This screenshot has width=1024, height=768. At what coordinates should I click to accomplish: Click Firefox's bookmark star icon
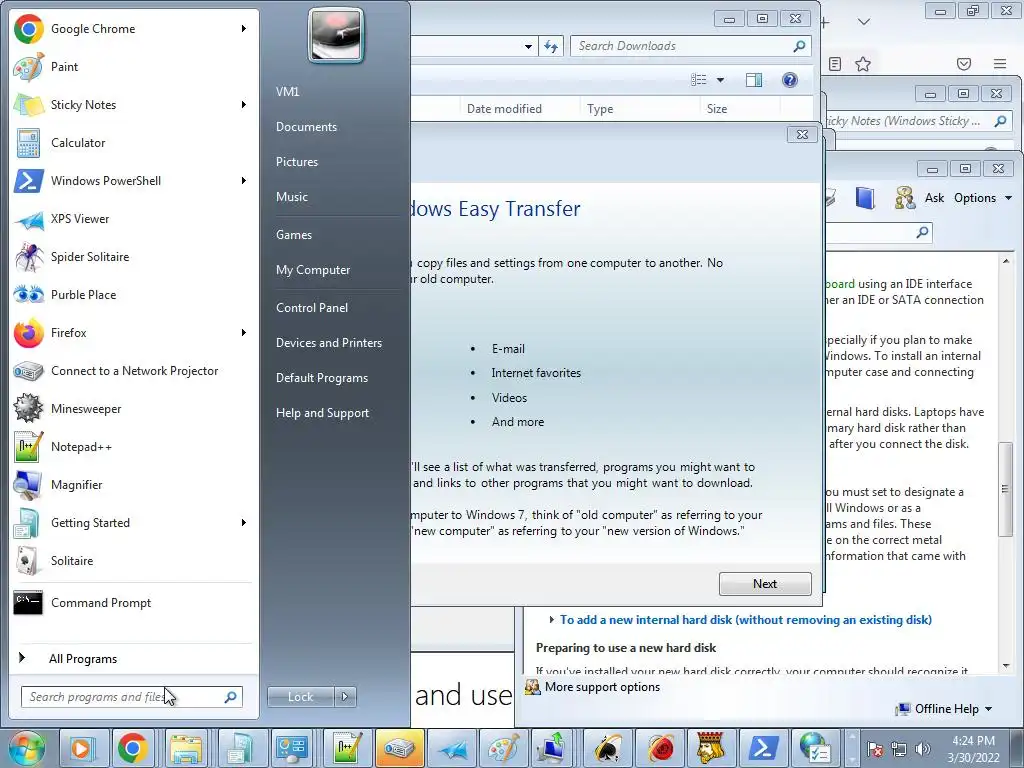point(863,64)
